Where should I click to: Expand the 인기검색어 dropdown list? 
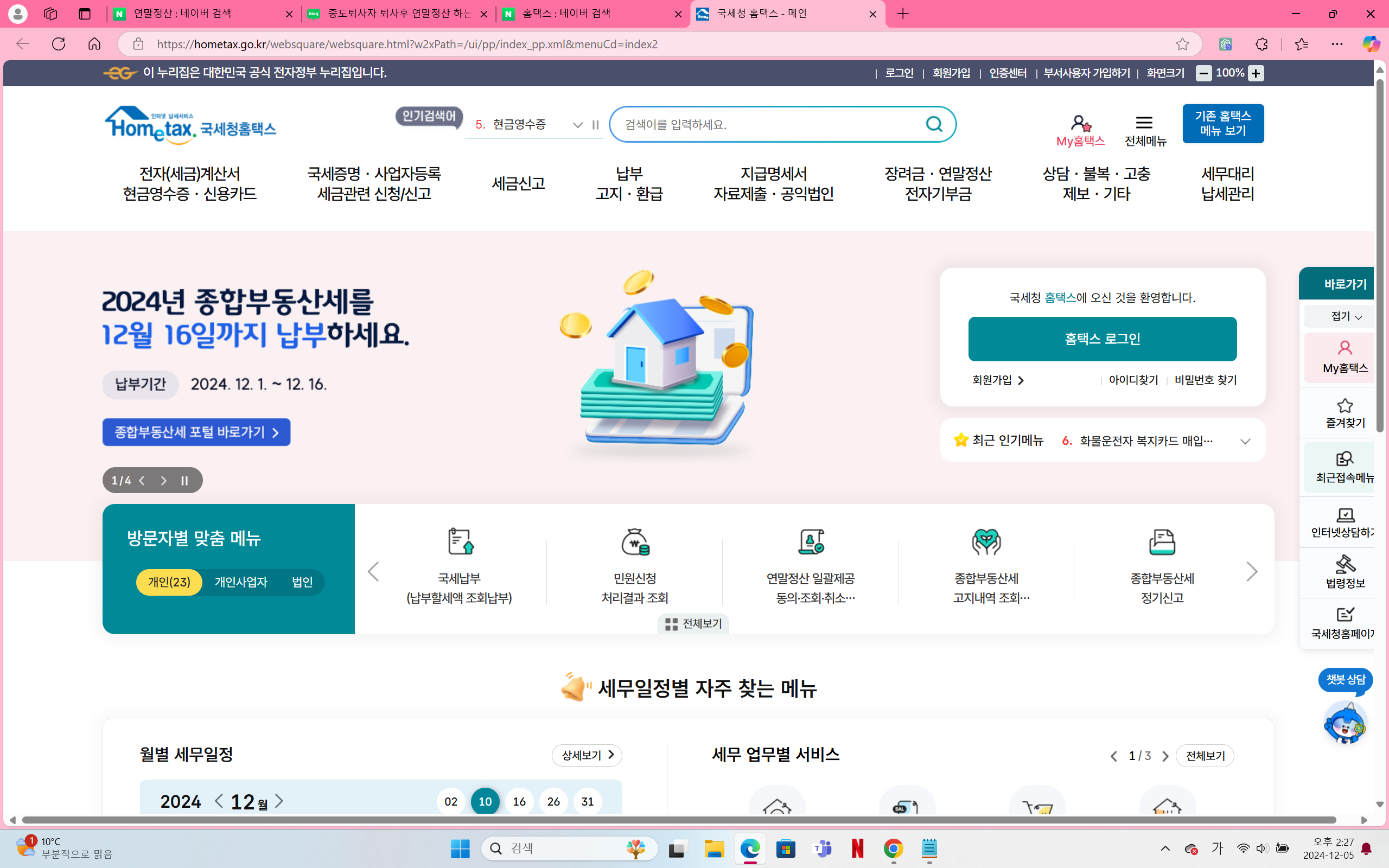coord(577,125)
